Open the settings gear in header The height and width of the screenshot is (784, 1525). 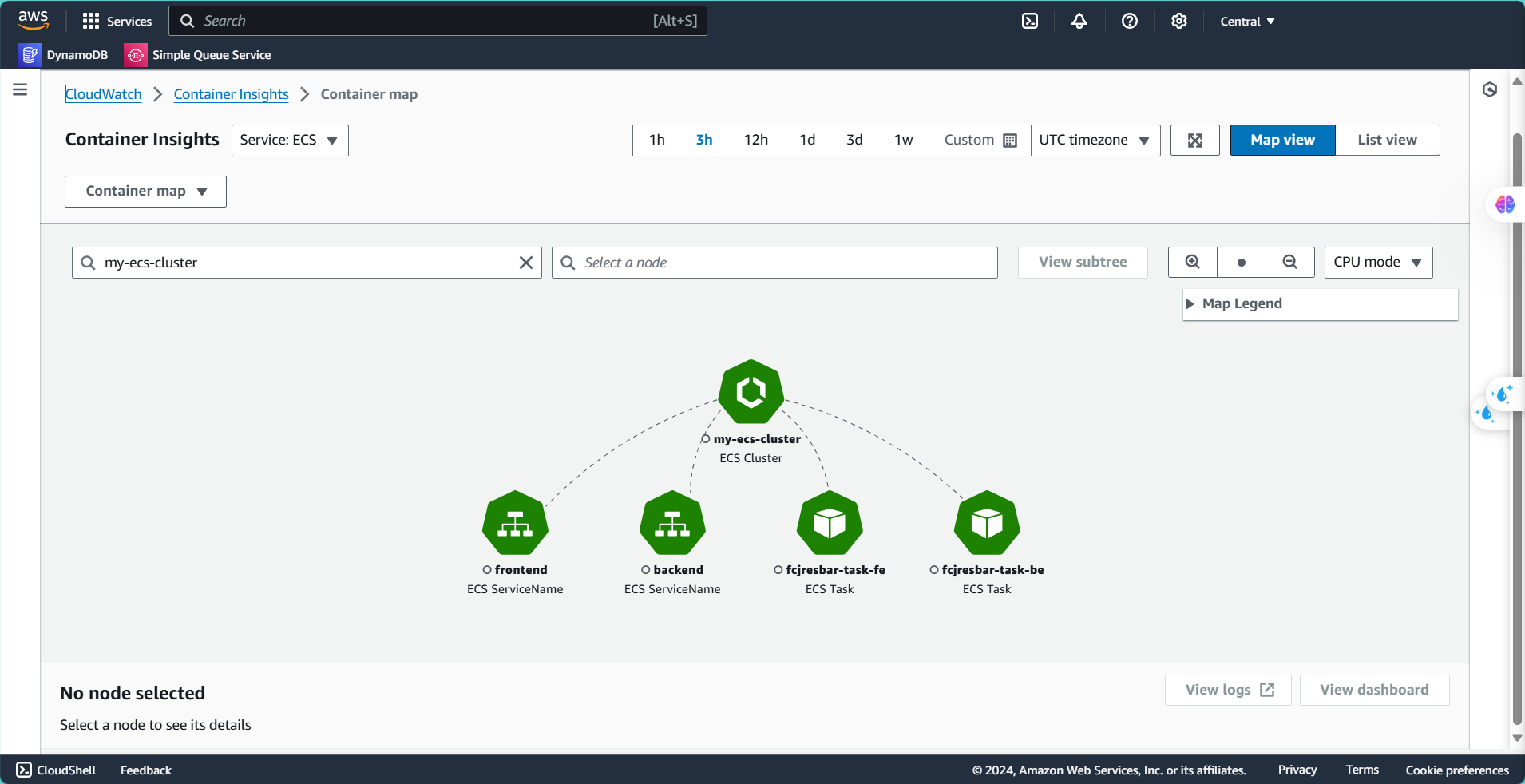pyautogui.click(x=1179, y=21)
